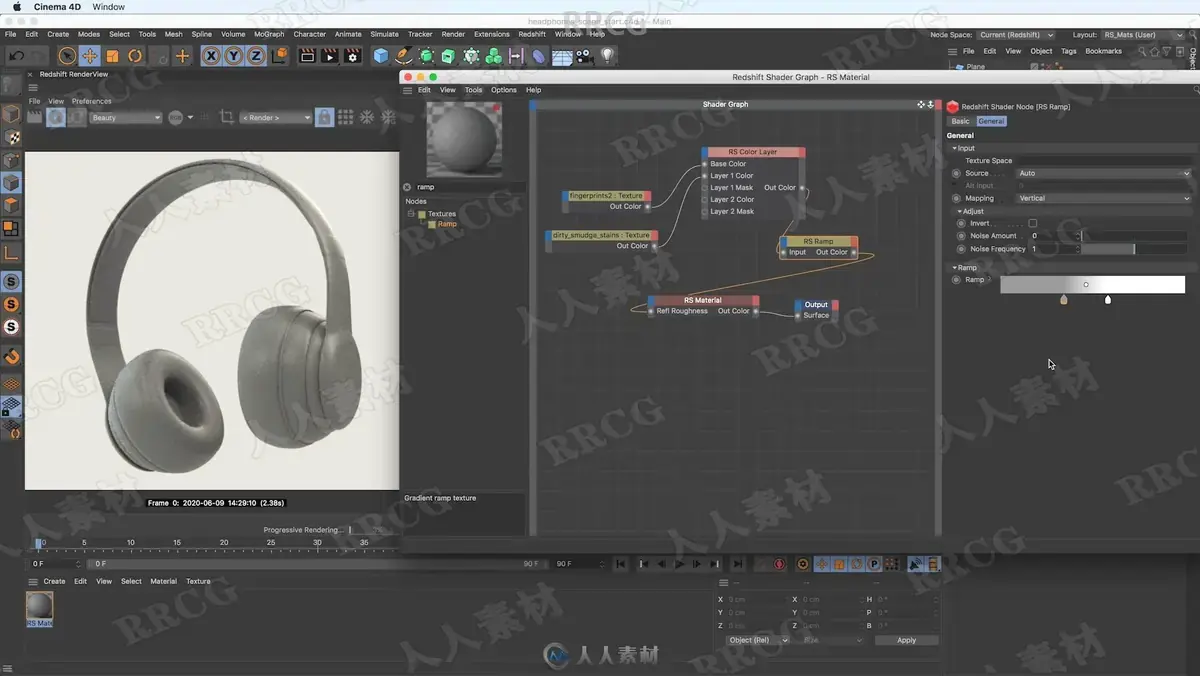Click the Undo arrow icon
This screenshot has height=676, width=1200.
click(17, 56)
